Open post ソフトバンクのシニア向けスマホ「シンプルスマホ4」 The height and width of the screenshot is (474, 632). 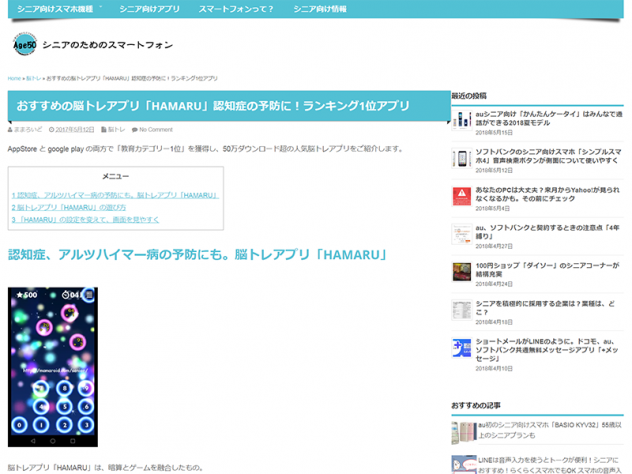tap(549, 156)
